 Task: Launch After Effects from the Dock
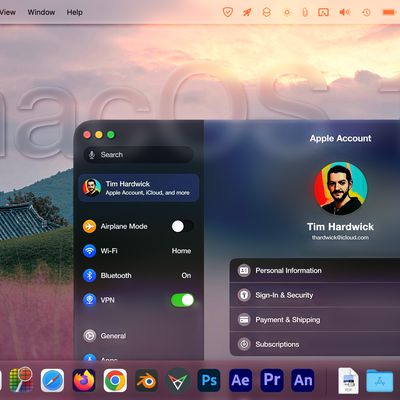point(240,380)
